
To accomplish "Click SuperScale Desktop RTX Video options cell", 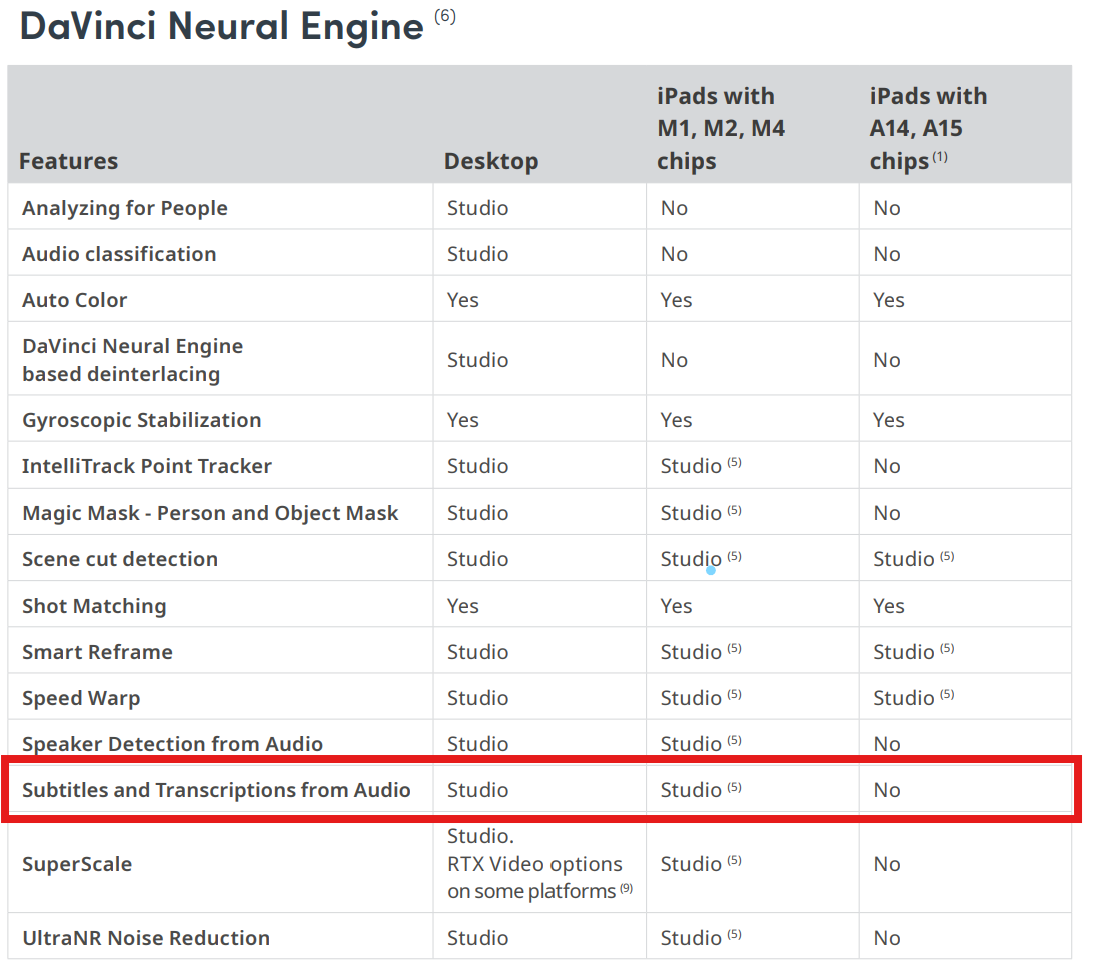I will tap(540, 864).
